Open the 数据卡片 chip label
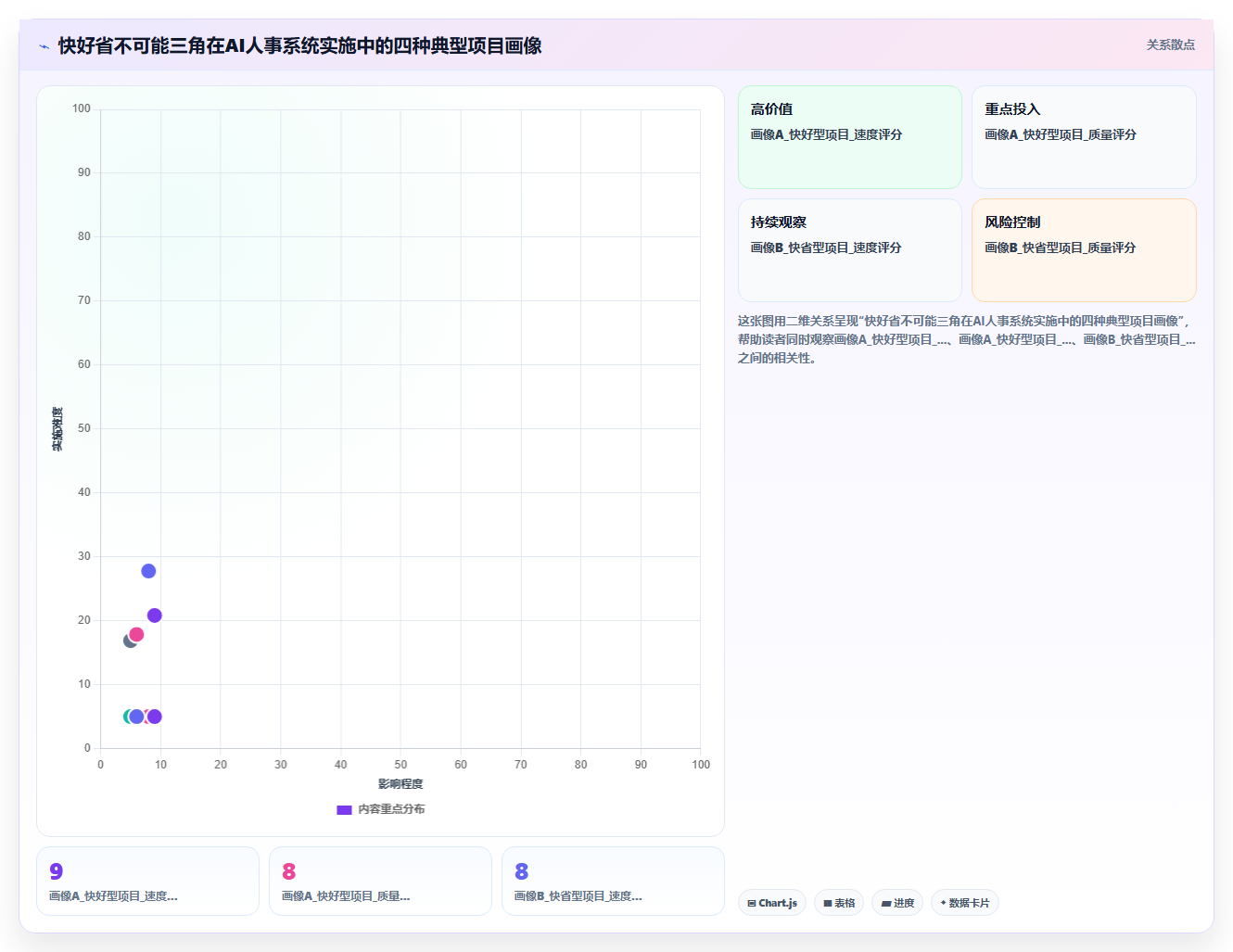 click(x=969, y=903)
